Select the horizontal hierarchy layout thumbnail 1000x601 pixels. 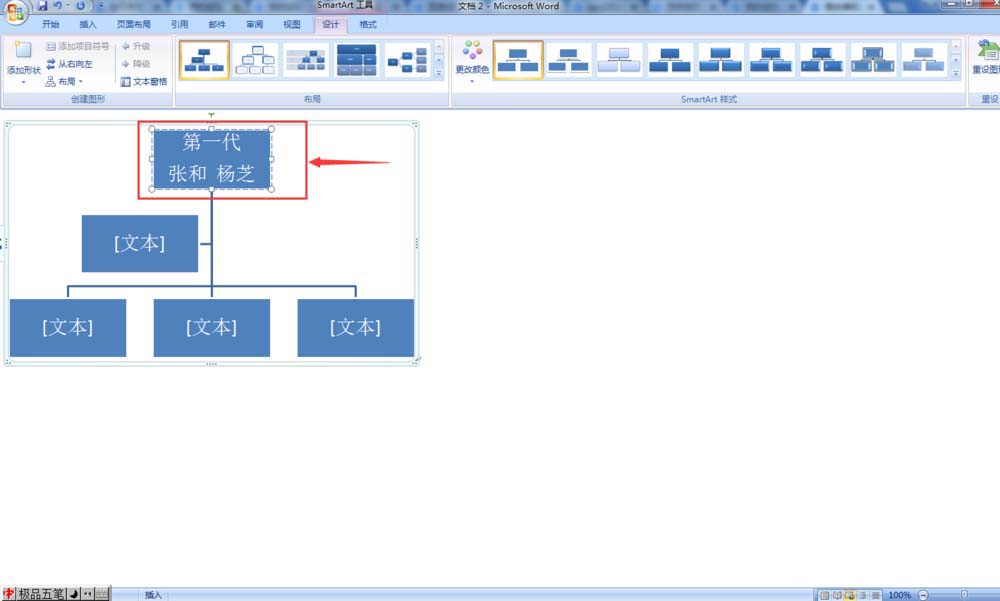pyautogui.click(x=408, y=61)
